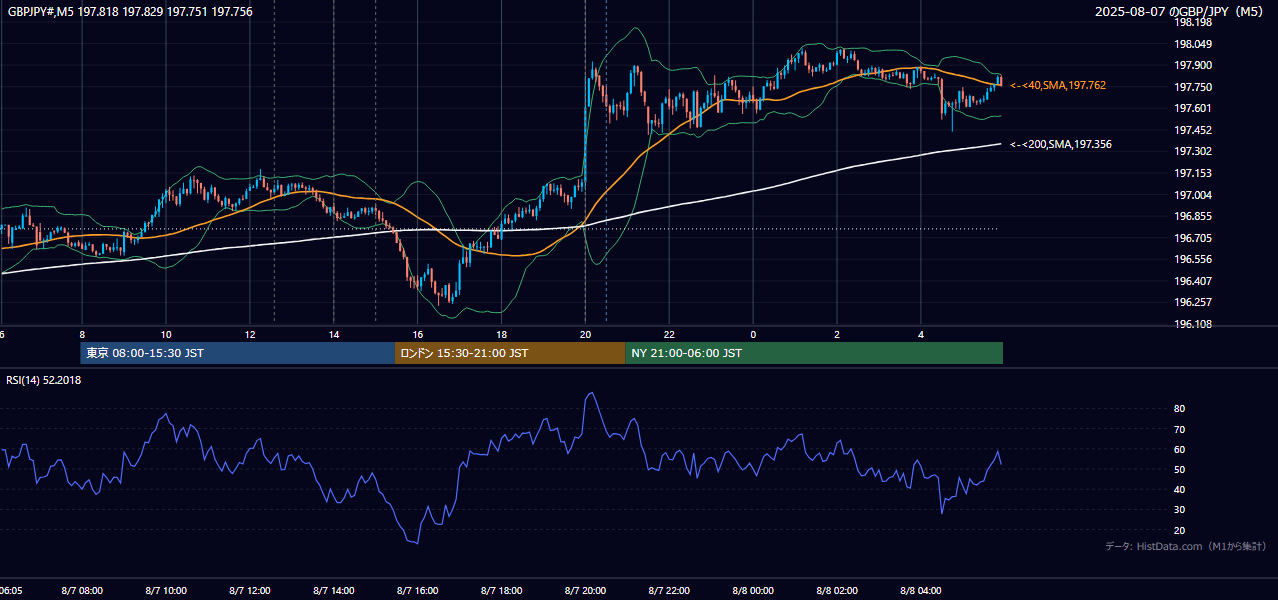Click price axis label 197.601
Viewport: 1278px width, 600px height.
[x=1193, y=109]
